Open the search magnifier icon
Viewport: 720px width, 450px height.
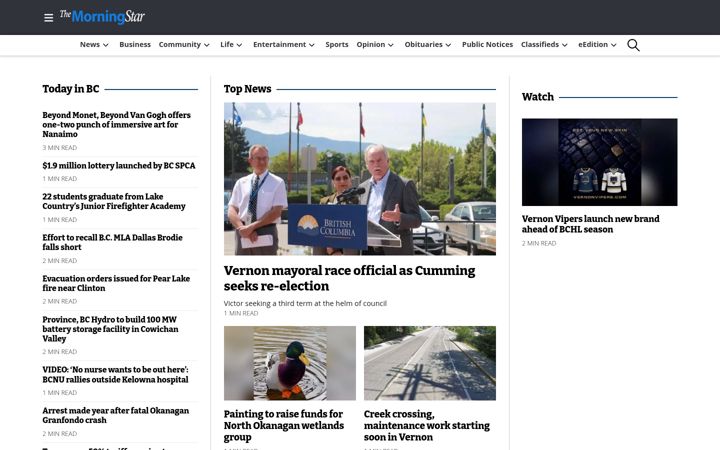[x=633, y=45]
